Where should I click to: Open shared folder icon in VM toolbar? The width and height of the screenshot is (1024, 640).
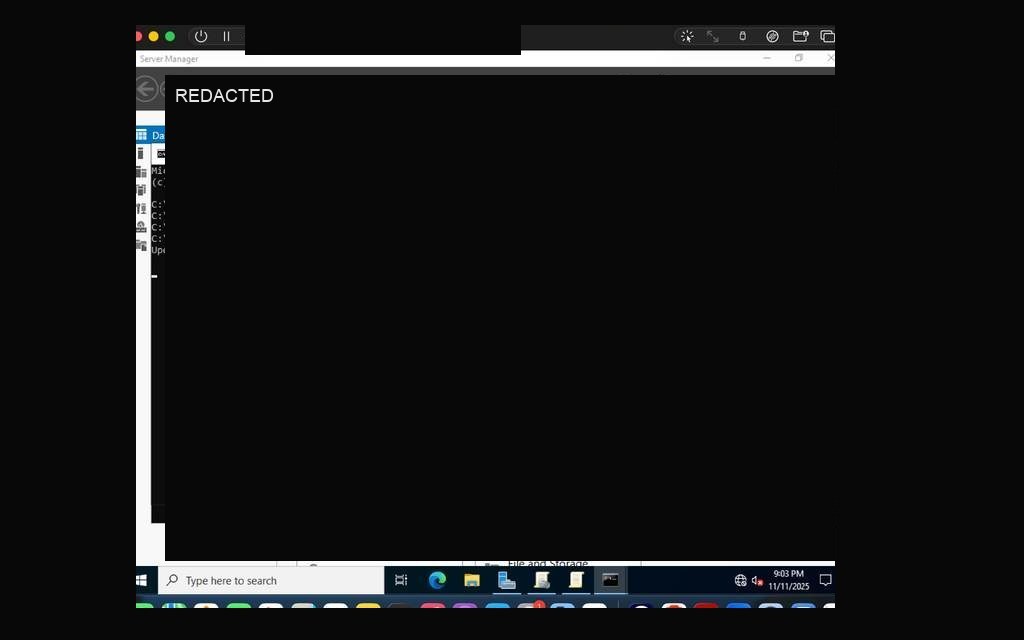click(801, 37)
